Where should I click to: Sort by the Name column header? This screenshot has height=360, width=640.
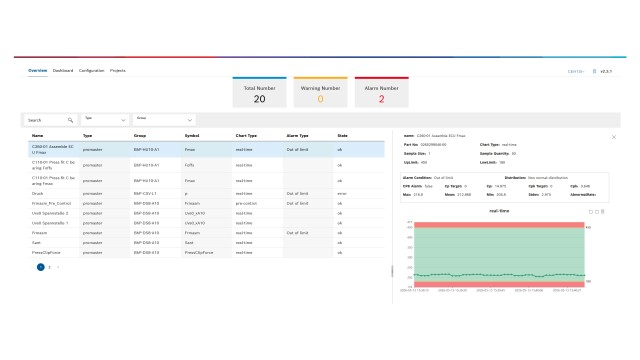pyautogui.click(x=38, y=136)
